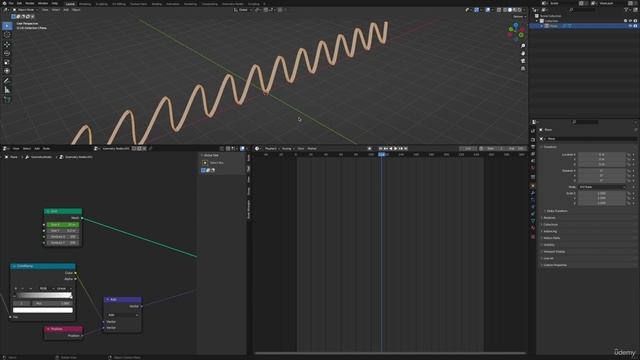
Task: Select the Annotate tool in the viewport toolbar
Action: click(x=7, y=81)
